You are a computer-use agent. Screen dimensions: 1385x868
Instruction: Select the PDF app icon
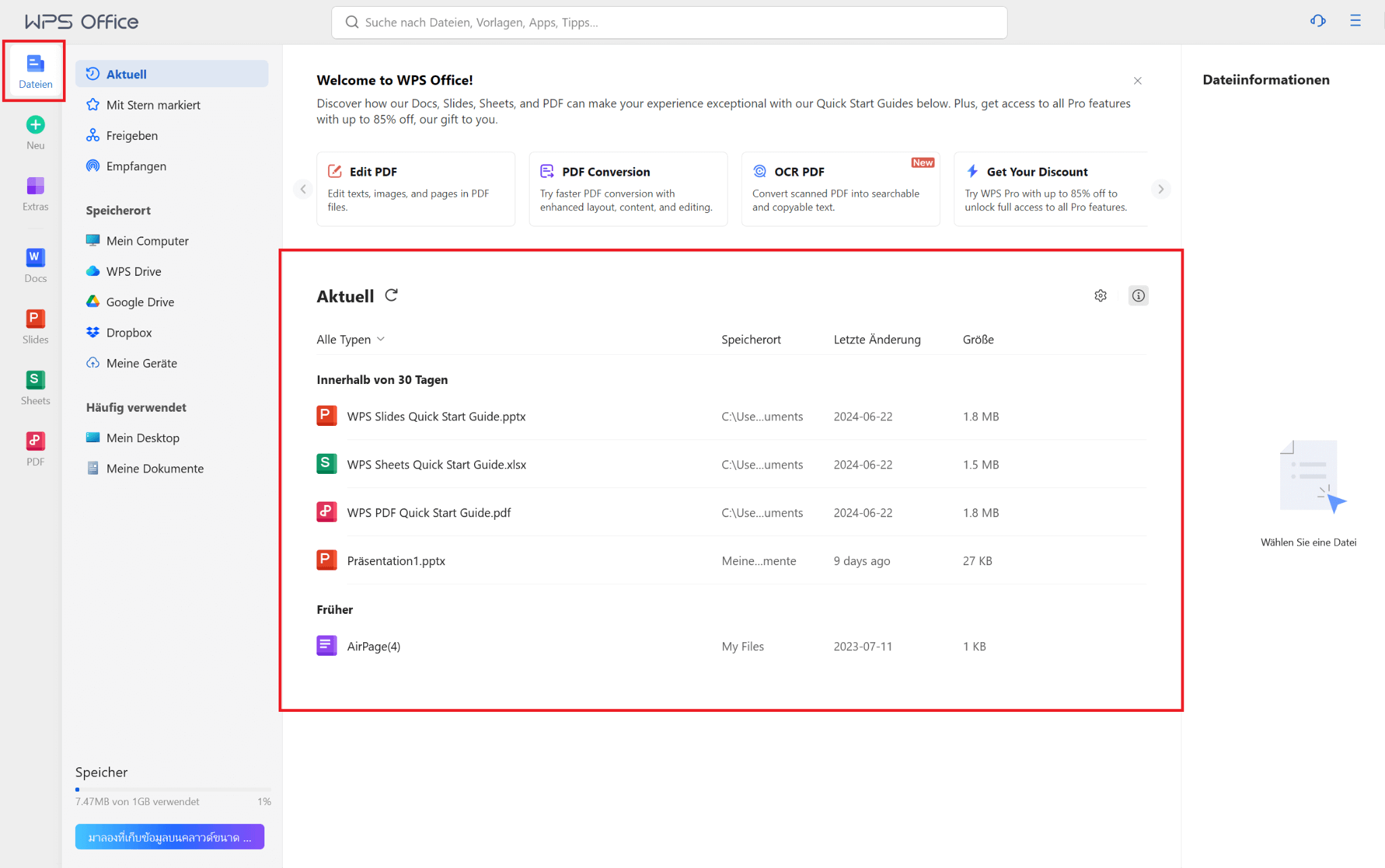34,446
